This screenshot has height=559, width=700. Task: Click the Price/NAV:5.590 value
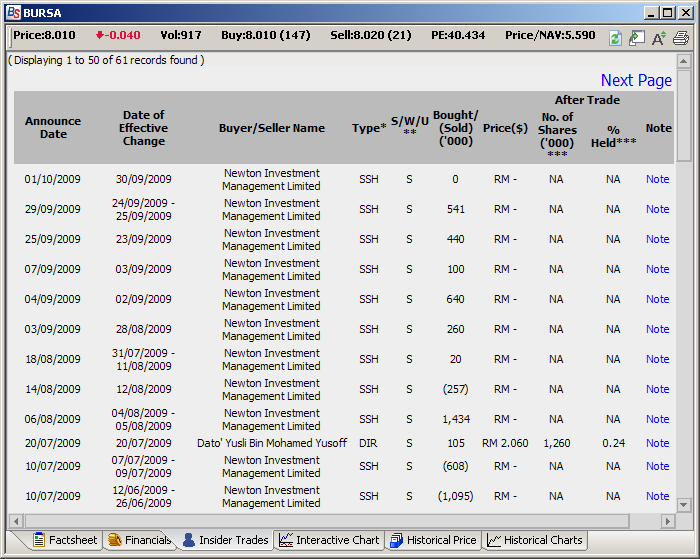[550, 35]
